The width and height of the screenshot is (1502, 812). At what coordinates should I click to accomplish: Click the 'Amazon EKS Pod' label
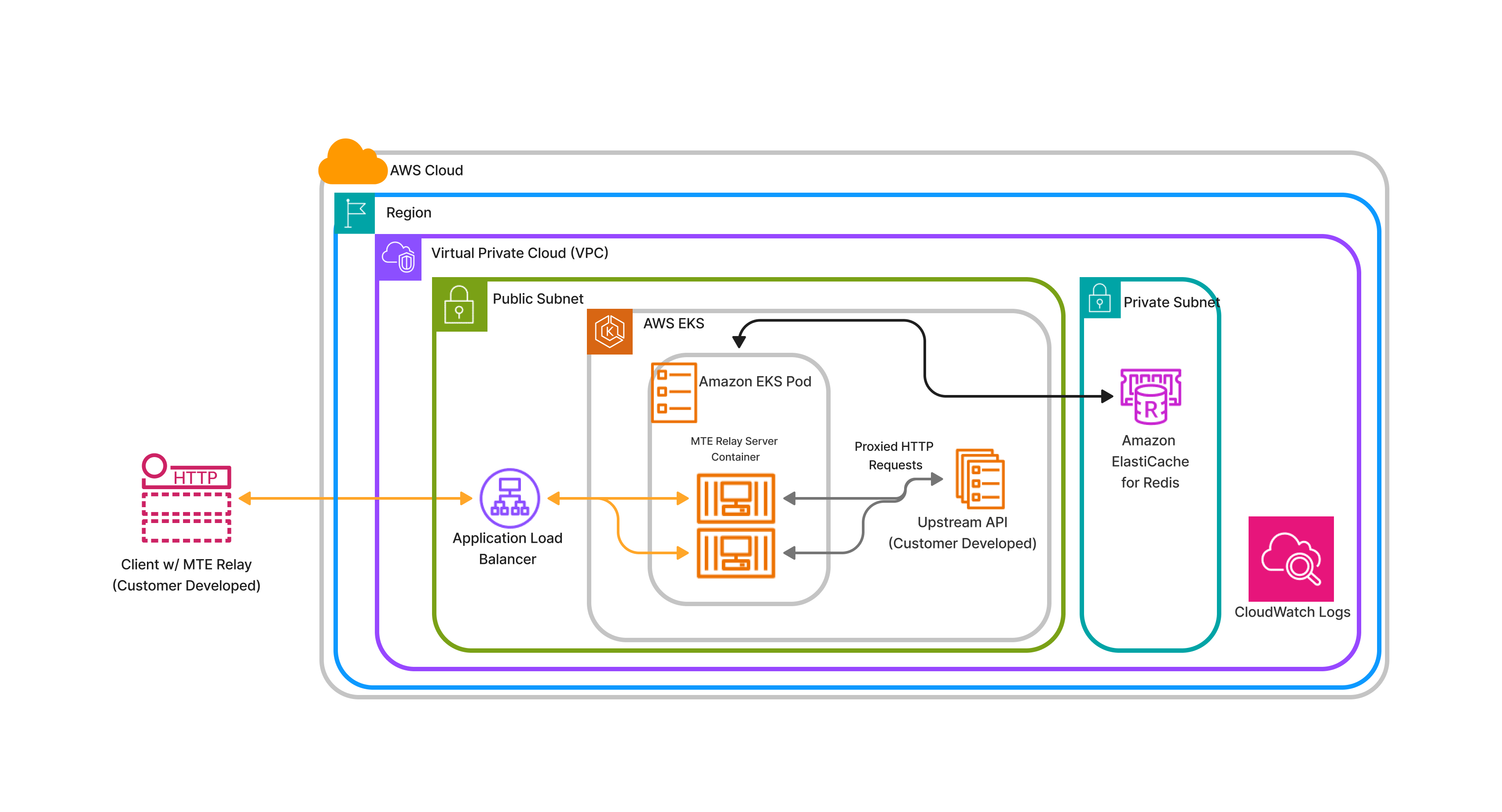pos(755,382)
